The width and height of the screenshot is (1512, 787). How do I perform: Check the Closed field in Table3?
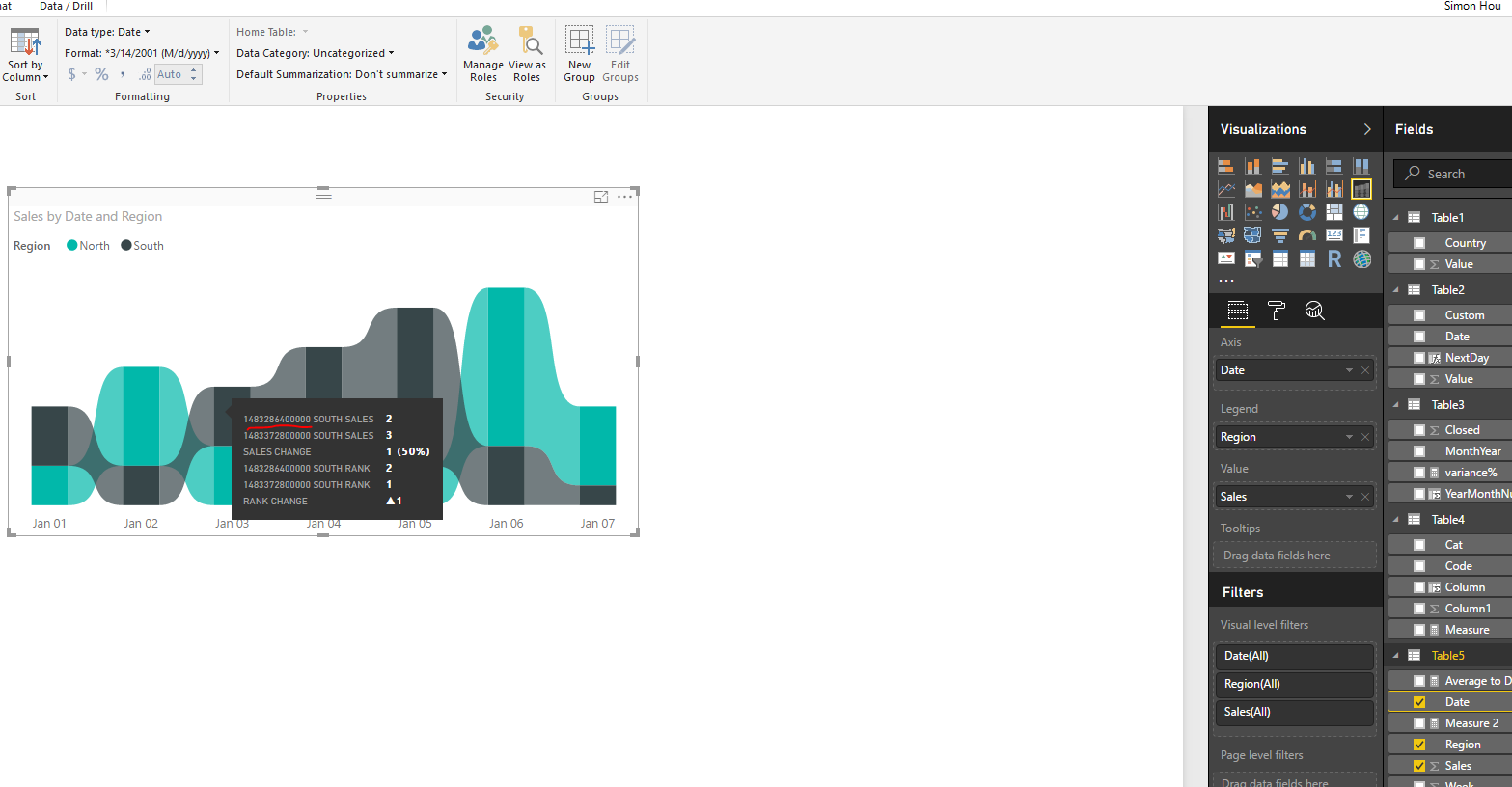[1419, 430]
